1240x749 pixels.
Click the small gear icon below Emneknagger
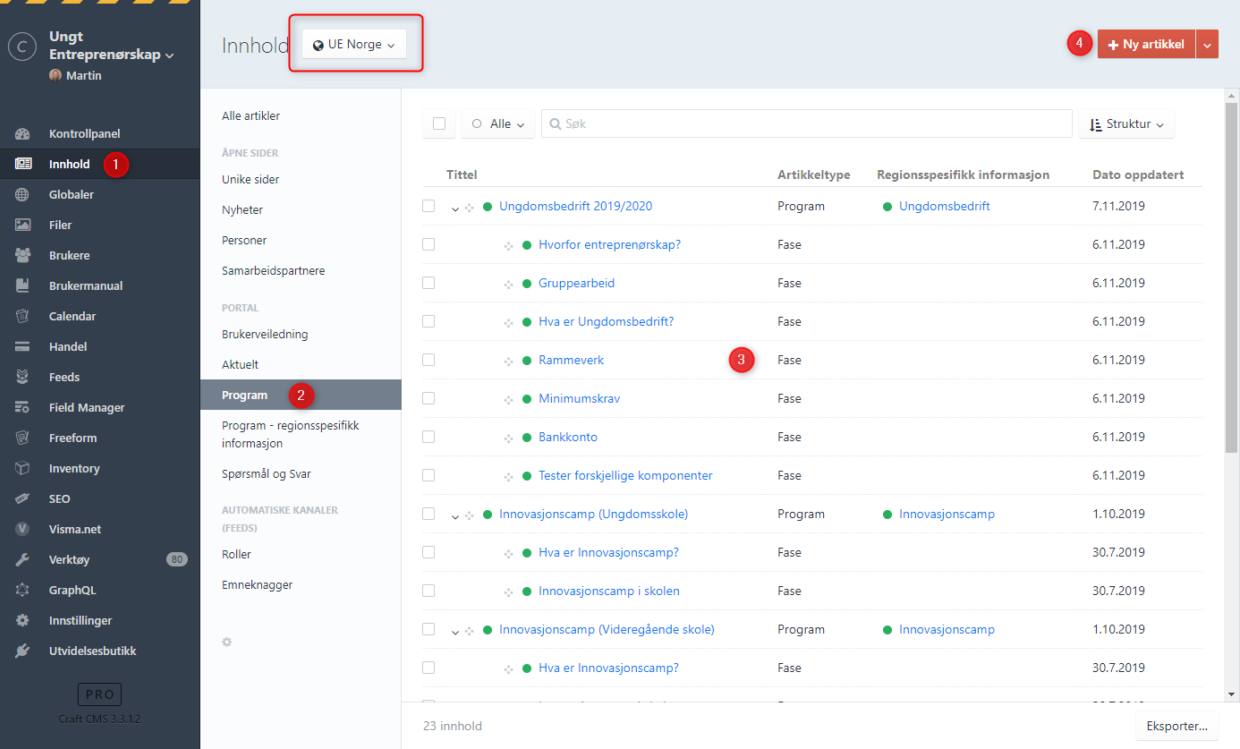(227, 642)
